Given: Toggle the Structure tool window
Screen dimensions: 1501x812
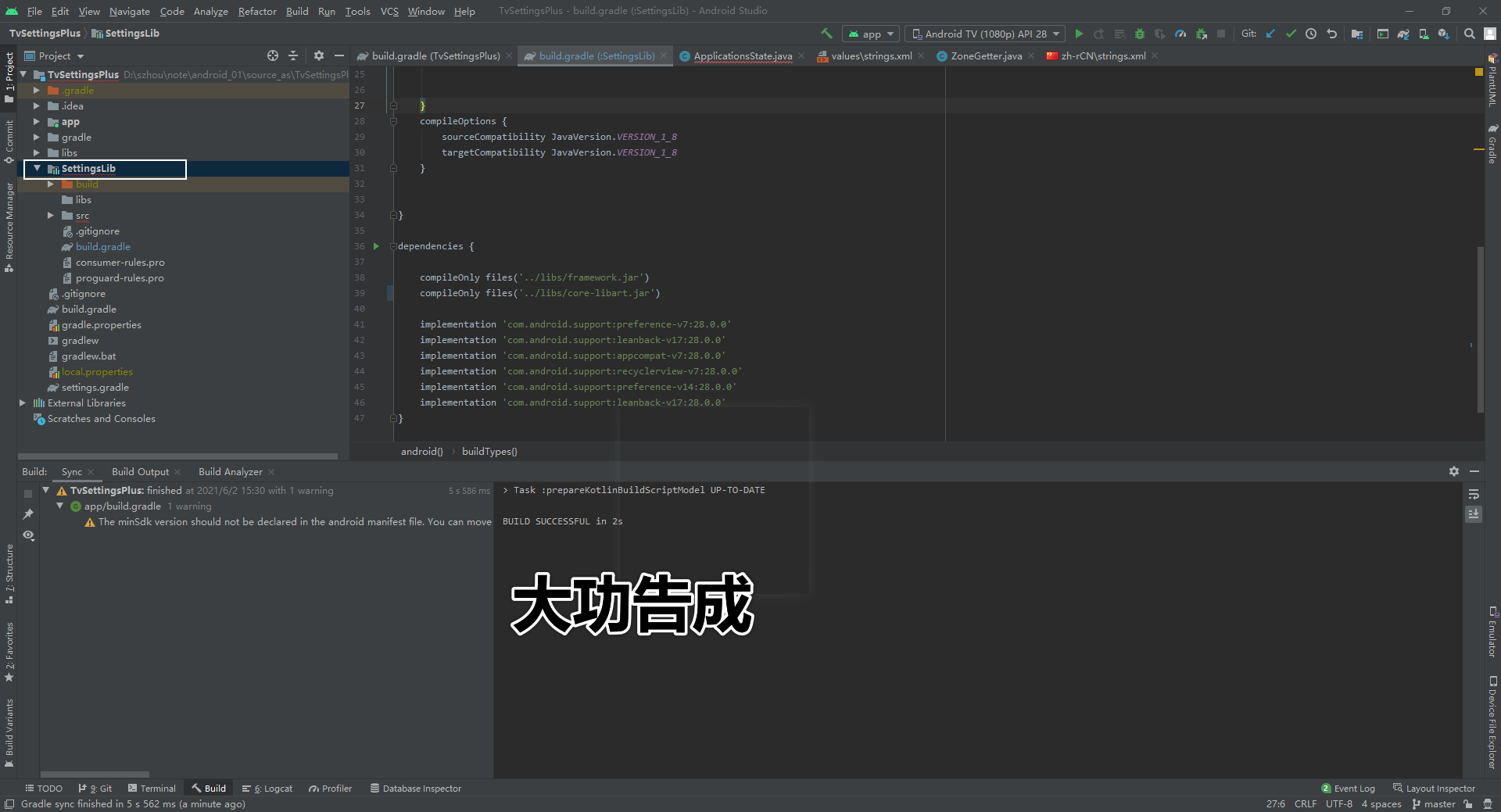Looking at the screenshot, I should tap(9, 574).
